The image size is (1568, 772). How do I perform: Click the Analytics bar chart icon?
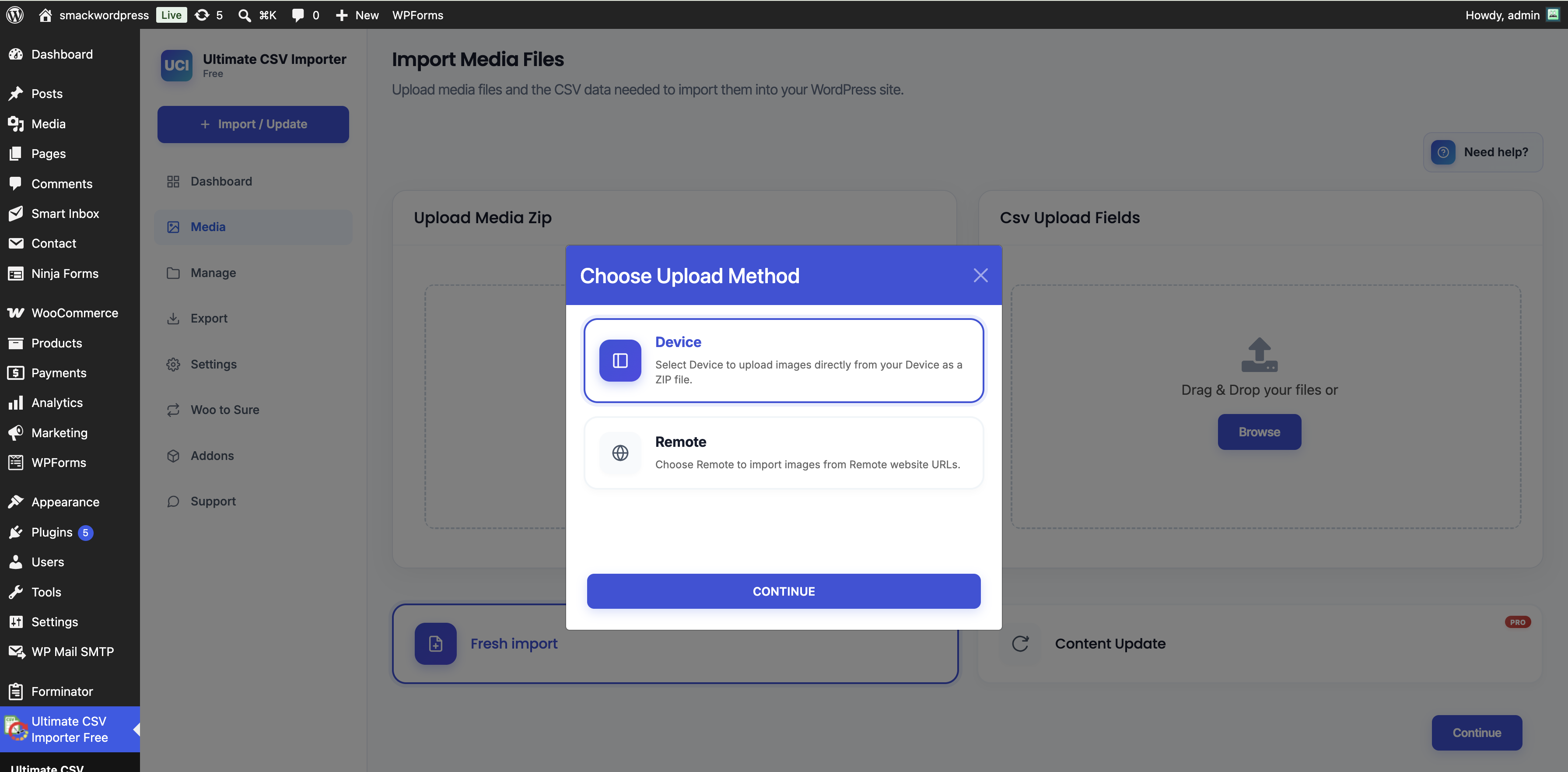tap(16, 403)
